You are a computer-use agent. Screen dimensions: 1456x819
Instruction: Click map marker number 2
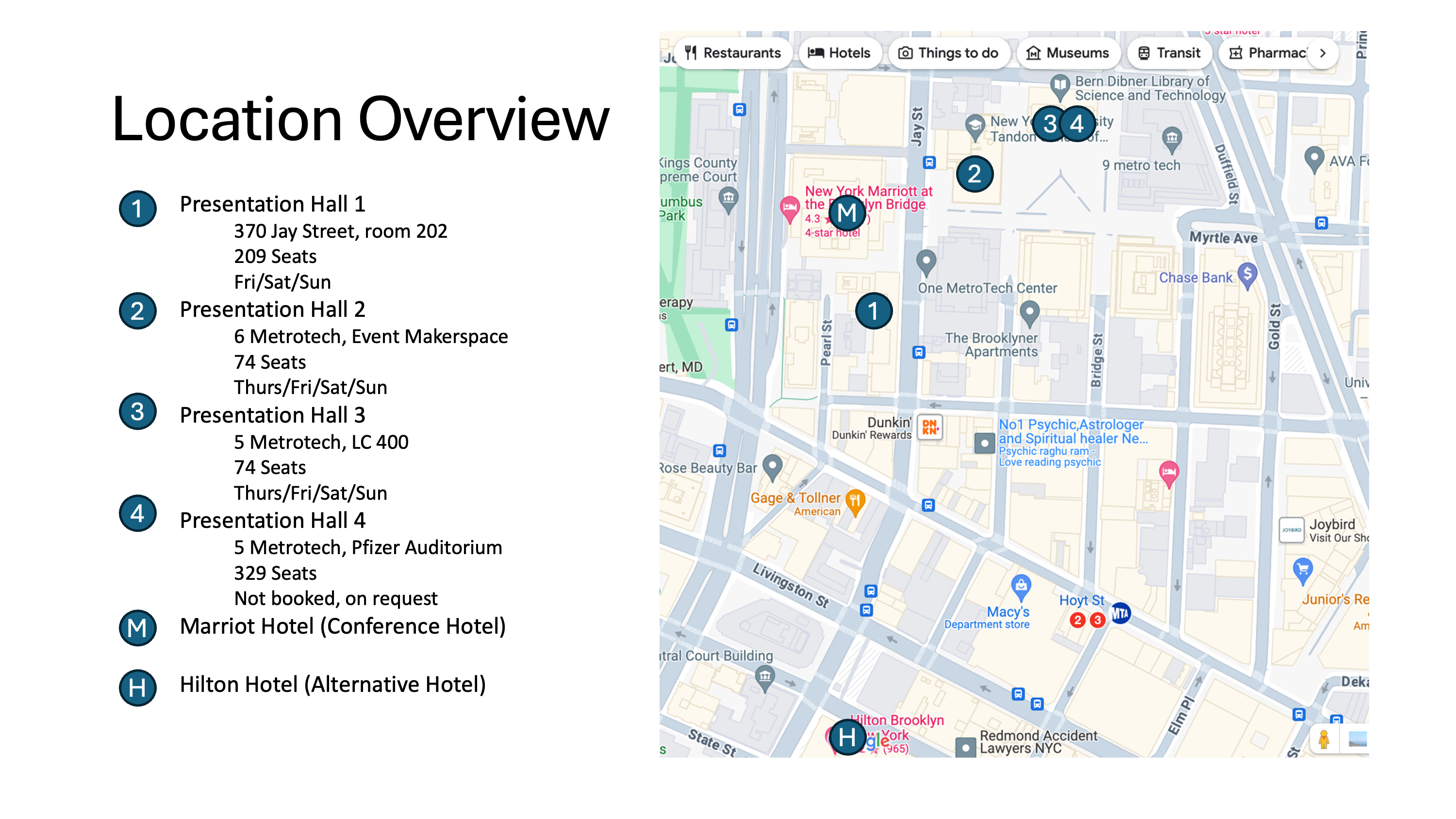pyautogui.click(x=975, y=174)
